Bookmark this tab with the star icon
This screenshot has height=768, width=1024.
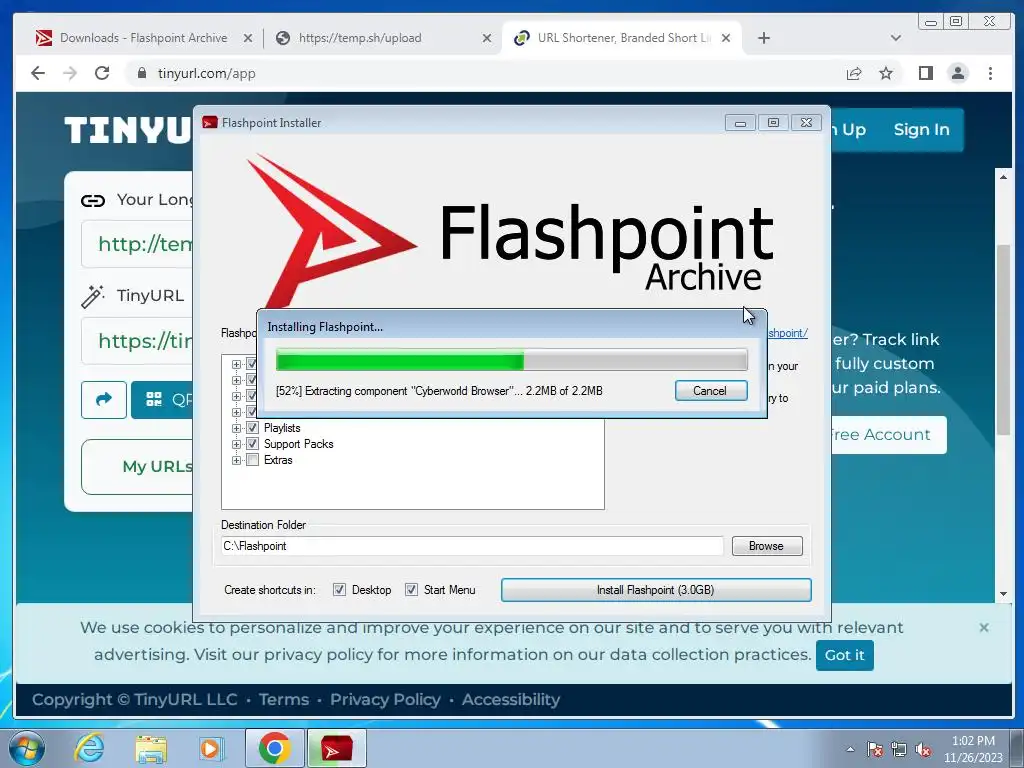(x=886, y=73)
